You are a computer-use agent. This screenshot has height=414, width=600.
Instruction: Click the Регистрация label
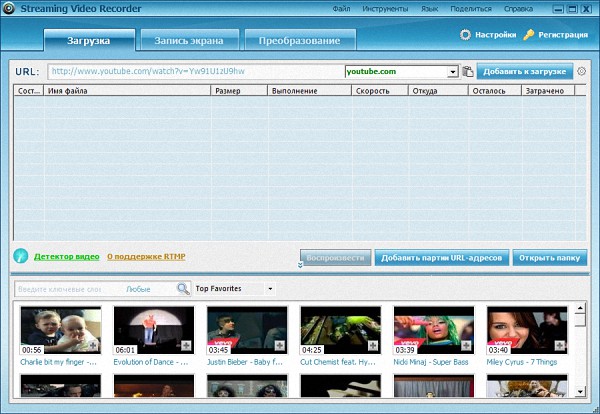point(563,35)
